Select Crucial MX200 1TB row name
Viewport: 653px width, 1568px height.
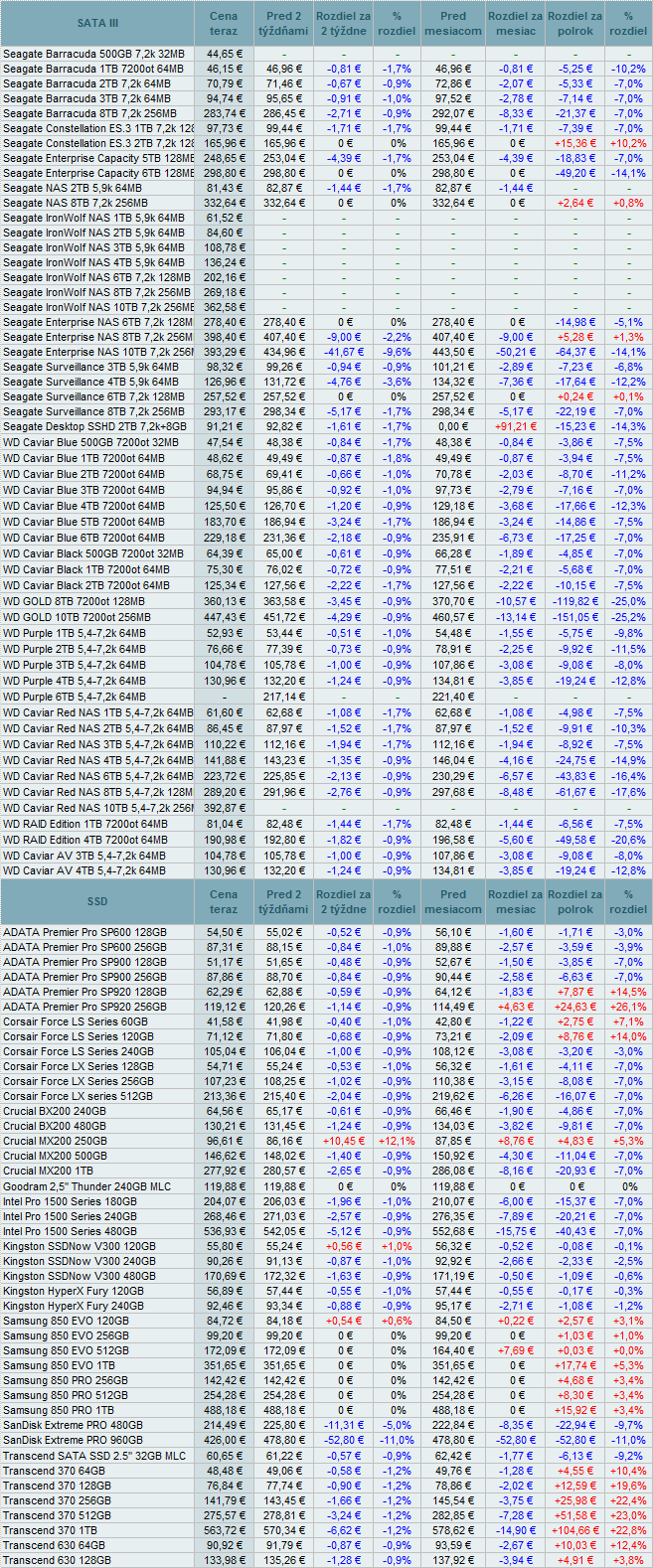coord(49,1171)
